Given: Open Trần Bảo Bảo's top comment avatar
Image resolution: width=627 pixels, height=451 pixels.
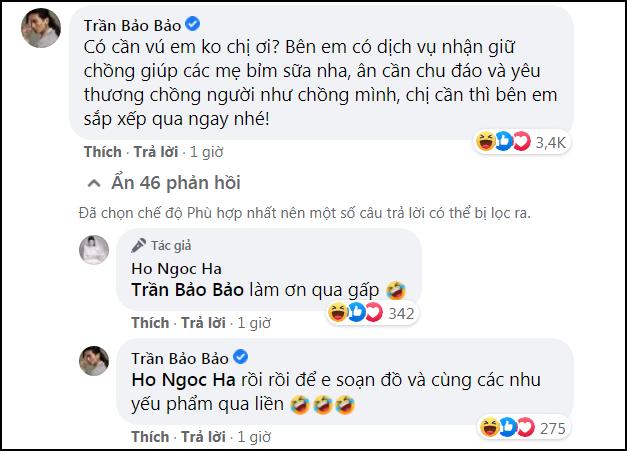Looking at the screenshot, I should click(35, 30).
